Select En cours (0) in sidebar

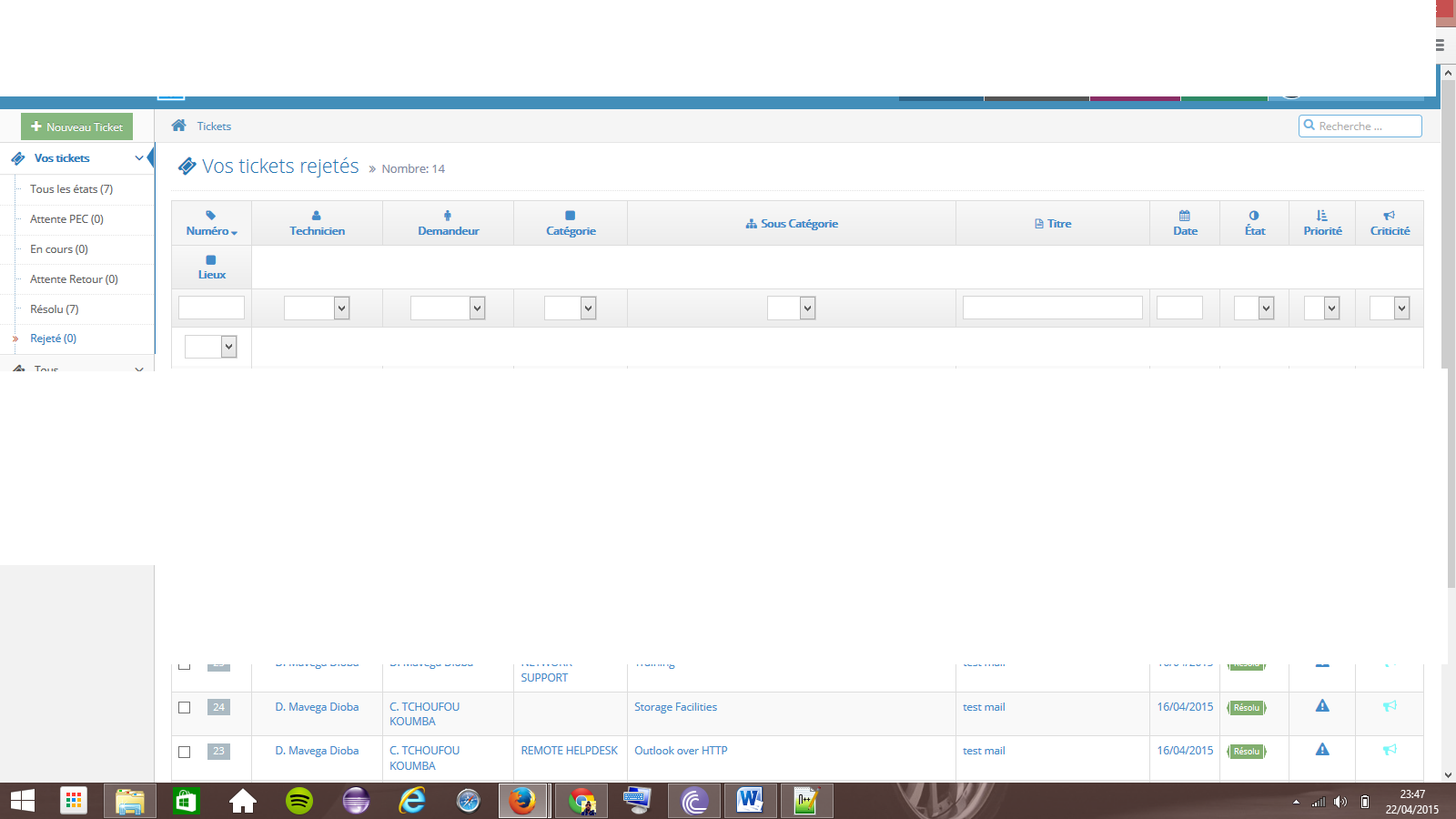coord(59,249)
